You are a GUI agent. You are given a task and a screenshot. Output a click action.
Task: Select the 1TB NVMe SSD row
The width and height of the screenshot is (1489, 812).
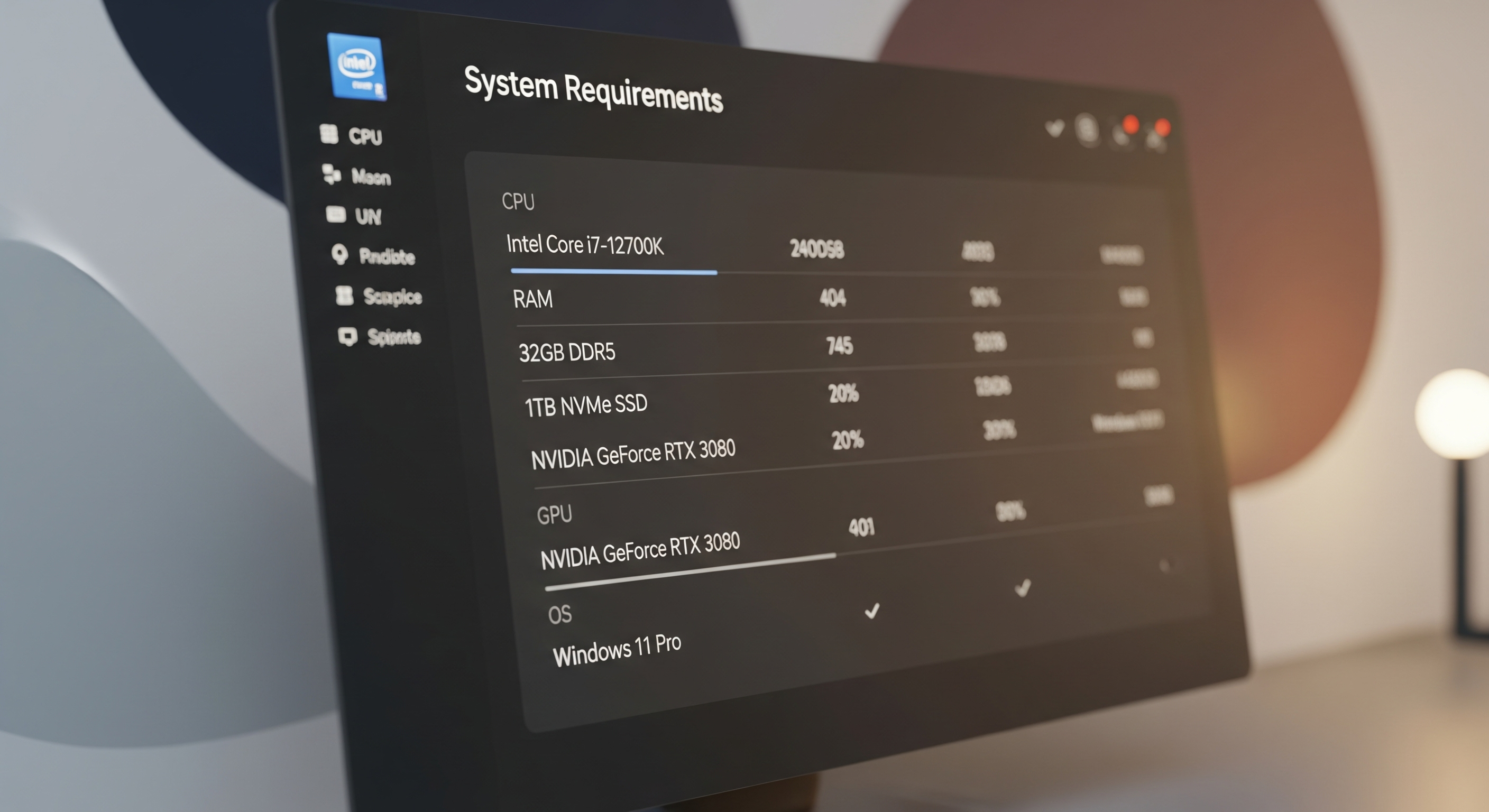(585, 404)
